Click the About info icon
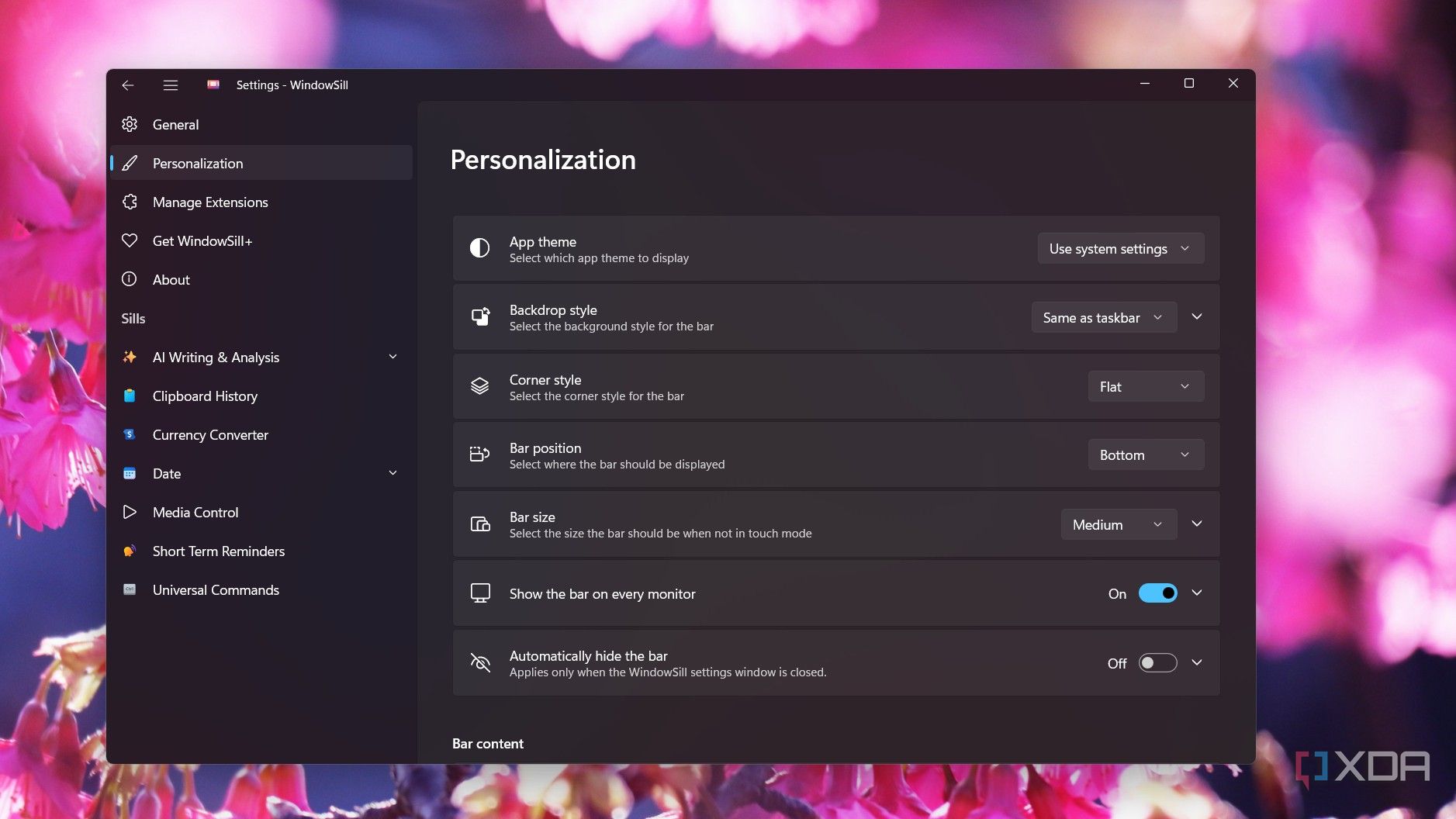 pos(130,279)
